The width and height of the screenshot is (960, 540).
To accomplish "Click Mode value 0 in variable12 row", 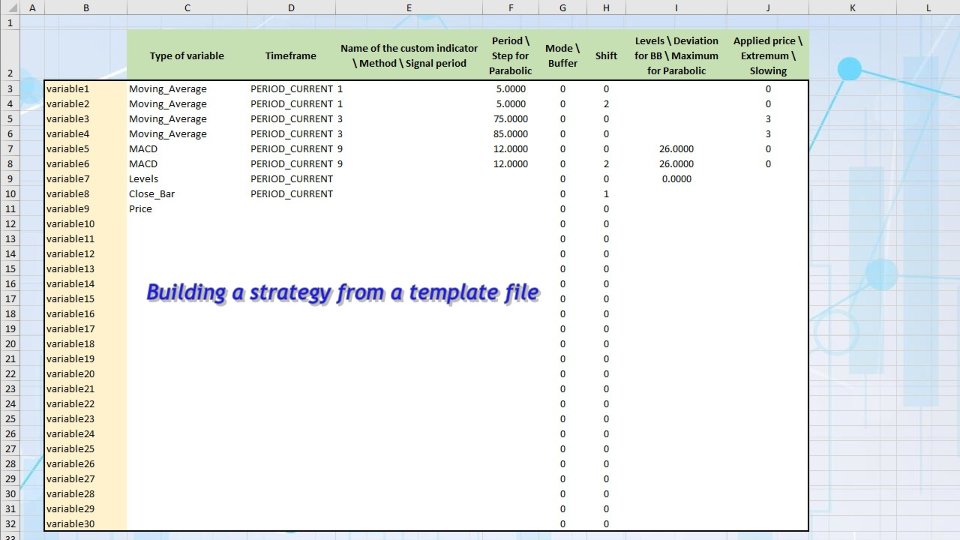I will pyautogui.click(x=563, y=254).
